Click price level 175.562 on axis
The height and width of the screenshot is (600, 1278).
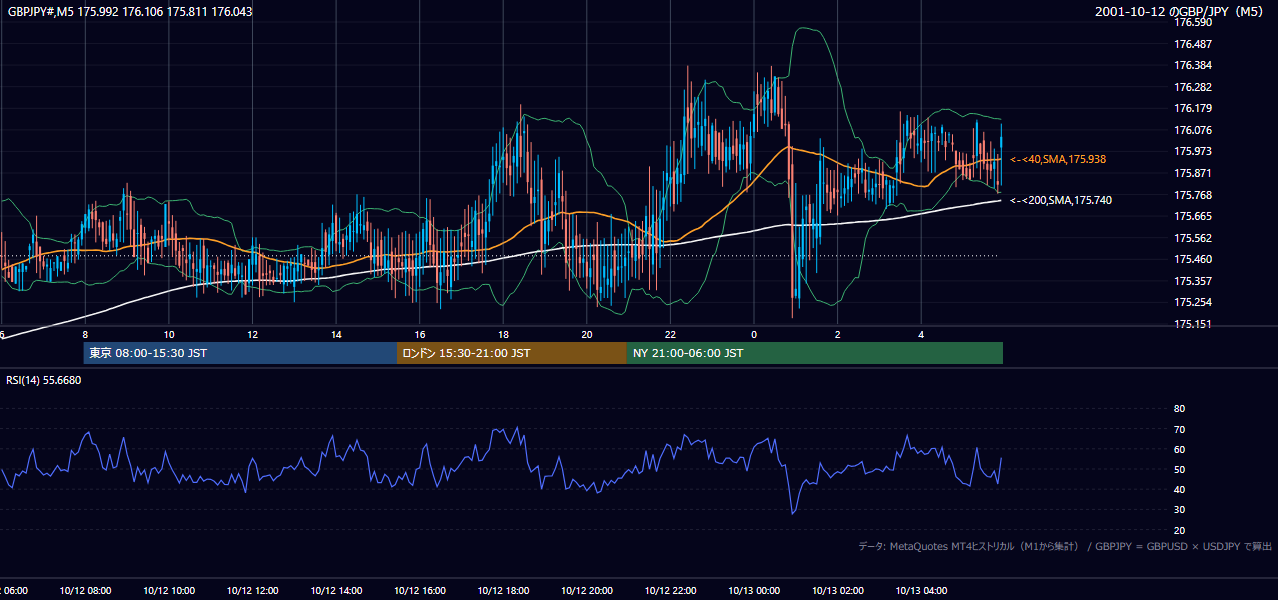(1192, 238)
